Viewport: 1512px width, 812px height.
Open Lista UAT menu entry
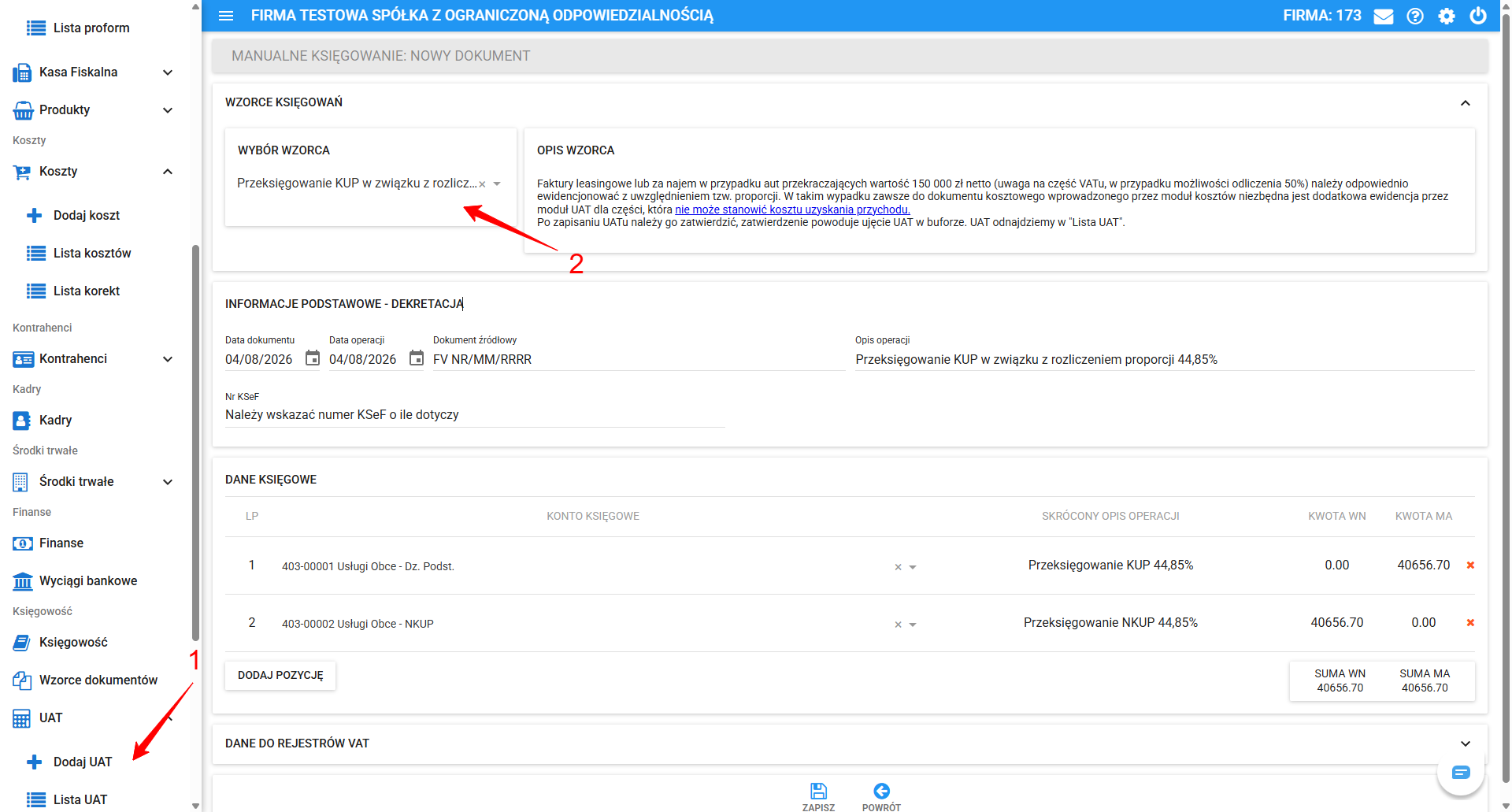(x=80, y=800)
